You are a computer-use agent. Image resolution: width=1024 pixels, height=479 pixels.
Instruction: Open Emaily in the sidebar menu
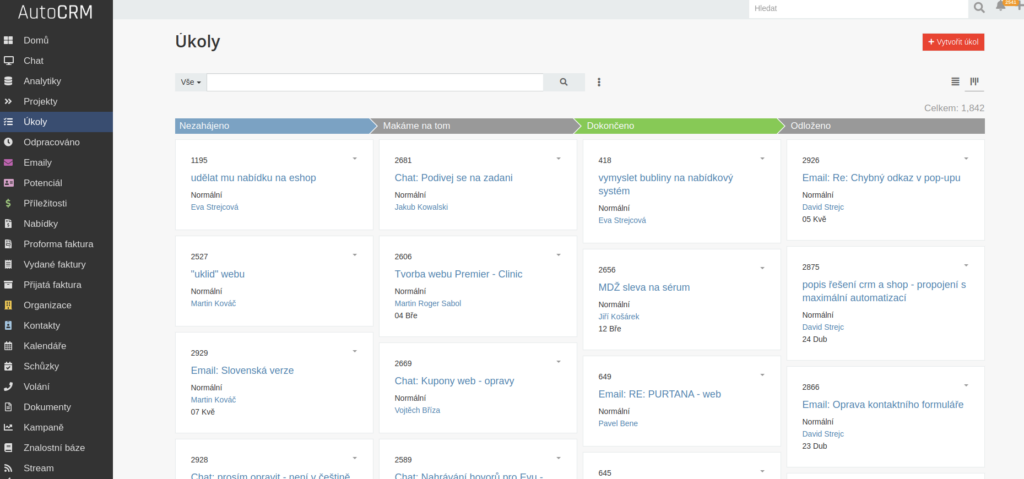tap(56, 163)
